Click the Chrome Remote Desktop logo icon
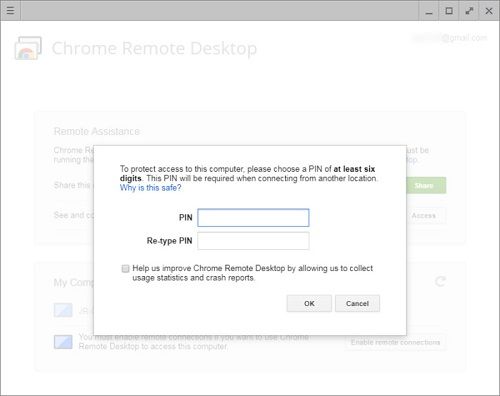 [x=28, y=48]
